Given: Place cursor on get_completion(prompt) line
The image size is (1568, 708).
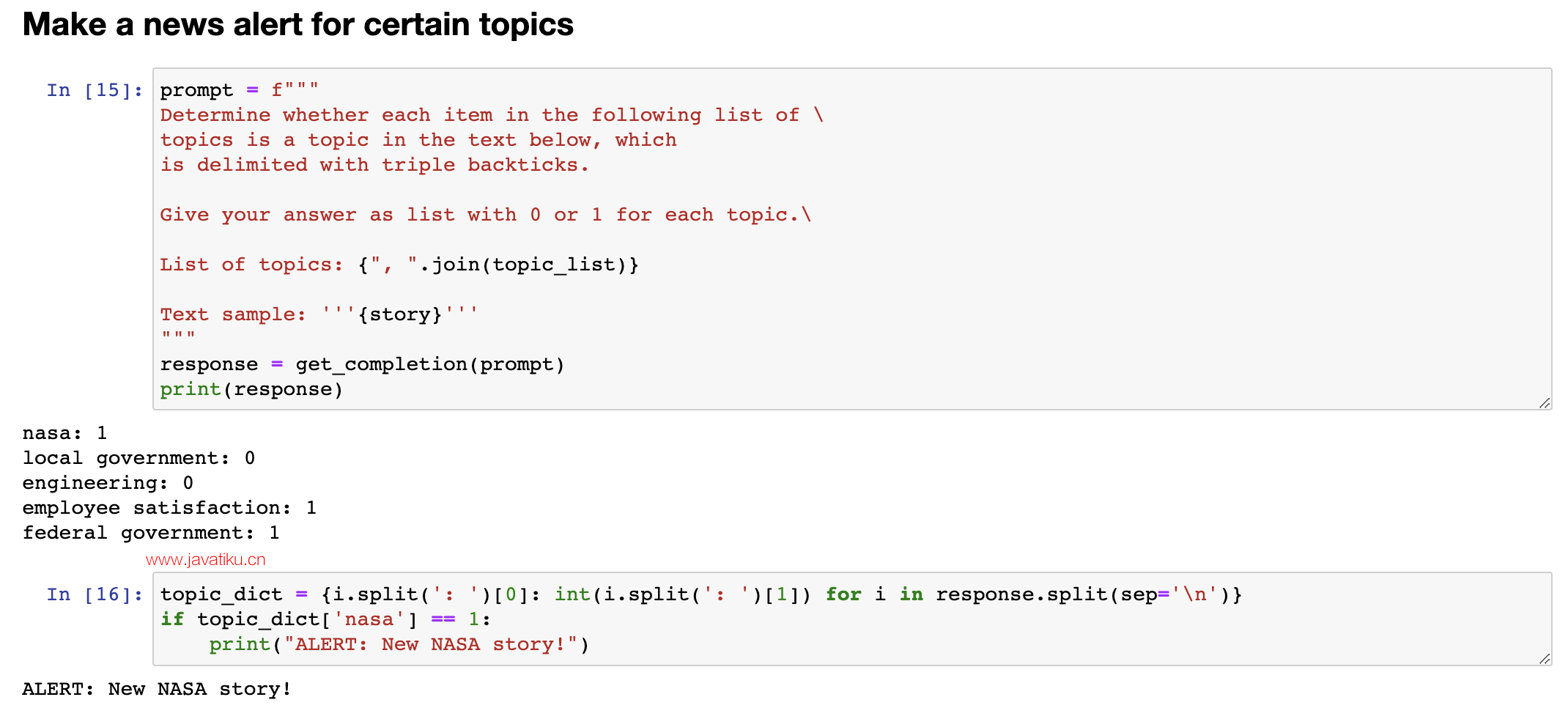Looking at the screenshot, I should (x=363, y=364).
